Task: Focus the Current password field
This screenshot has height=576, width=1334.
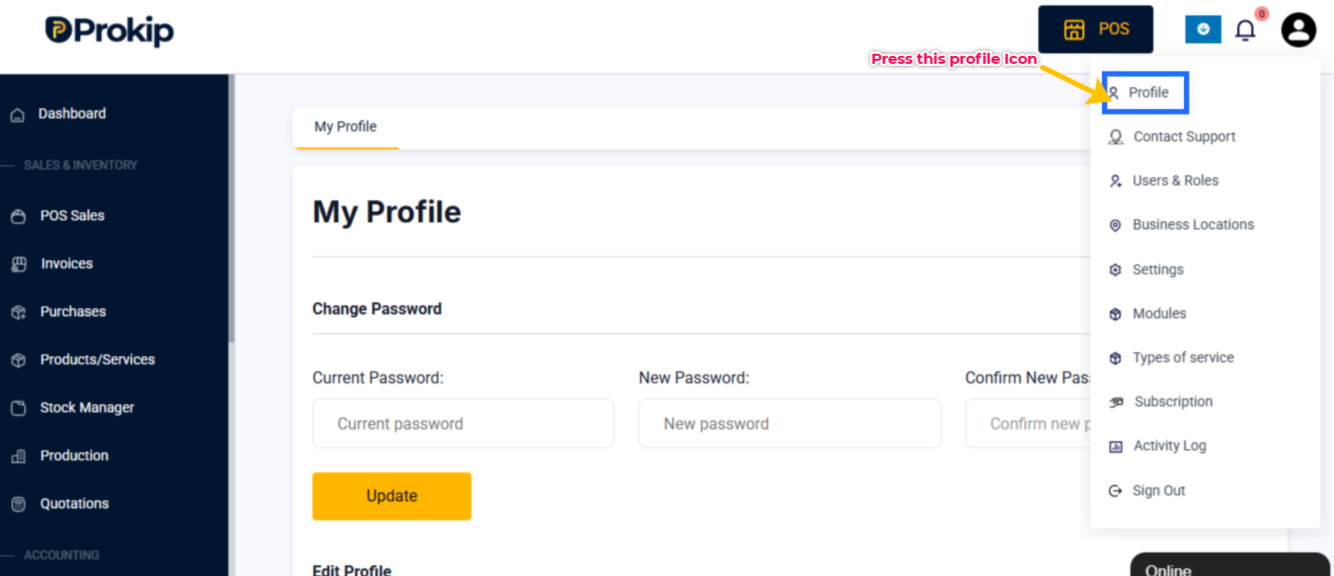Action: click(x=463, y=424)
